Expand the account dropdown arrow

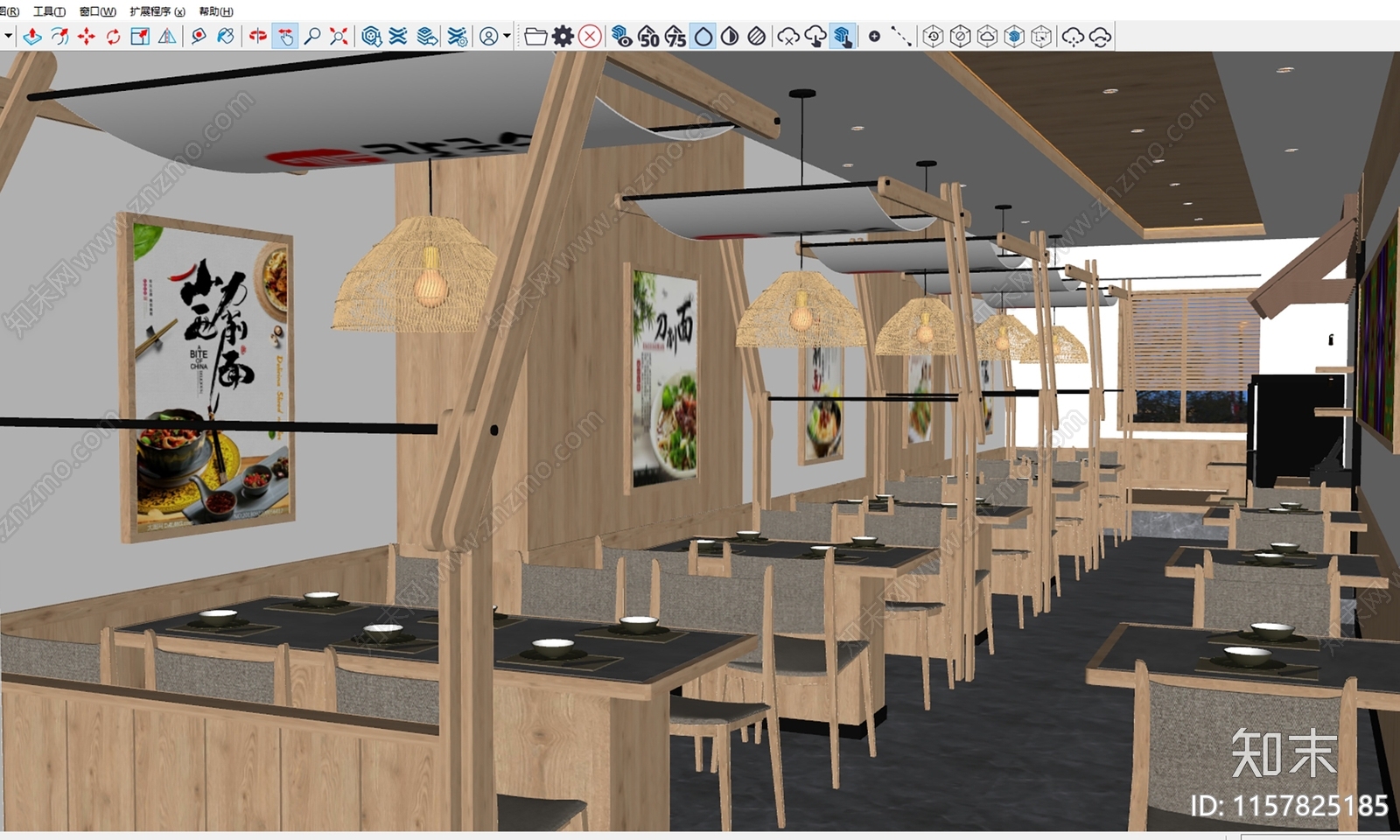pos(507,36)
